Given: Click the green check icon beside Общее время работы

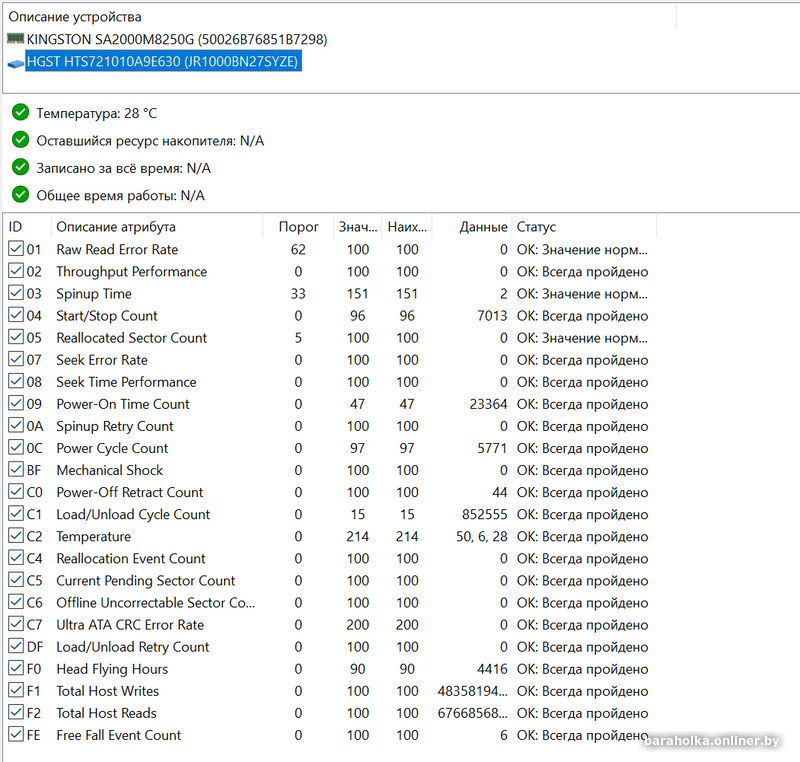Looking at the screenshot, I should pyautogui.click(x=20, y=194).
